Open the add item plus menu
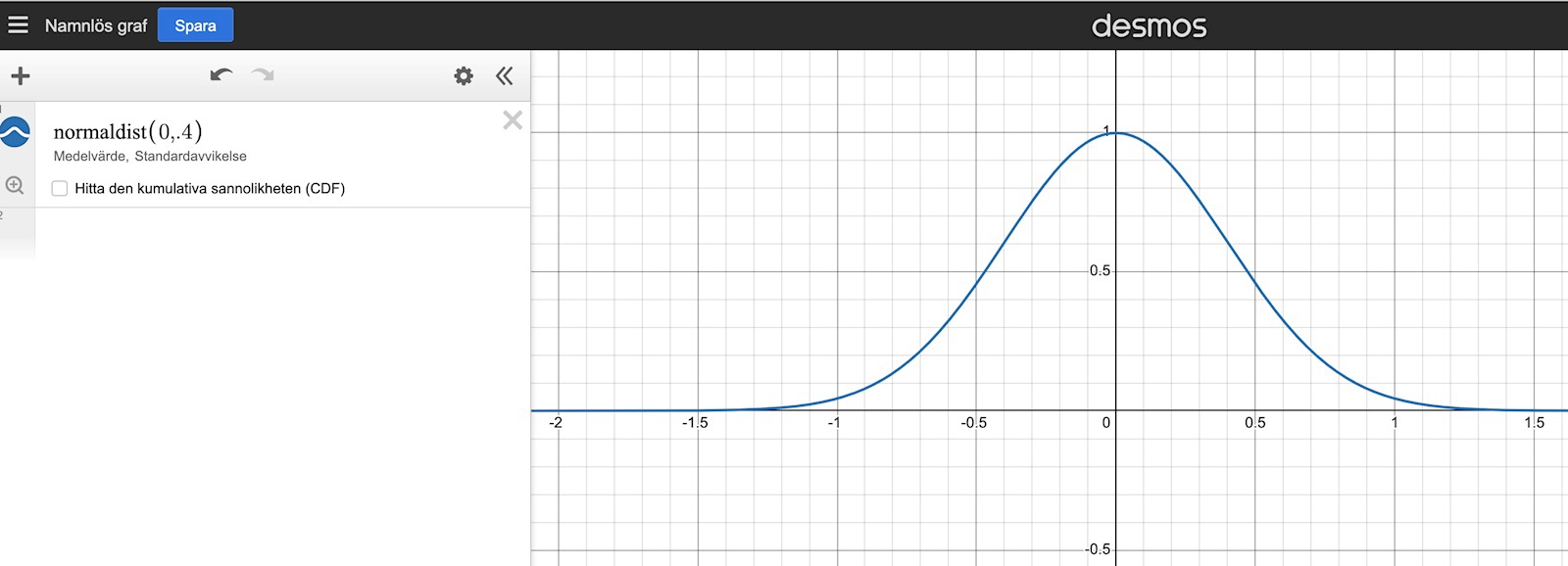The image size is (1568, 566). pos(21,76)
